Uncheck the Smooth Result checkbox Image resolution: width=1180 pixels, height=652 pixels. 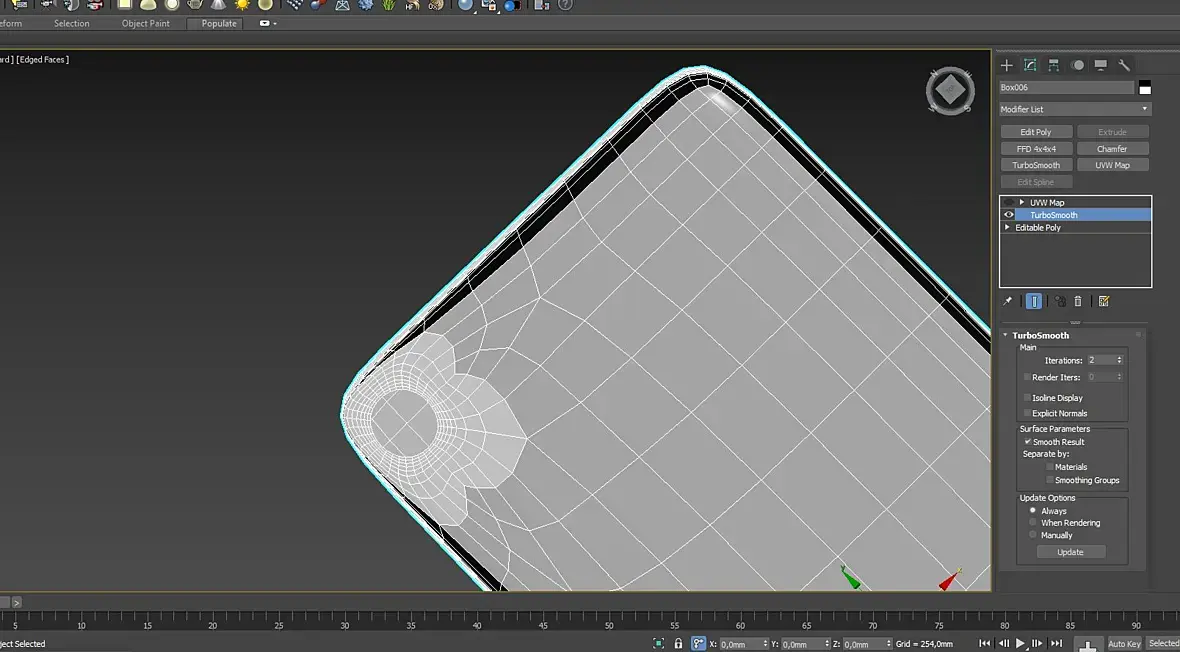pos(1027,442)
